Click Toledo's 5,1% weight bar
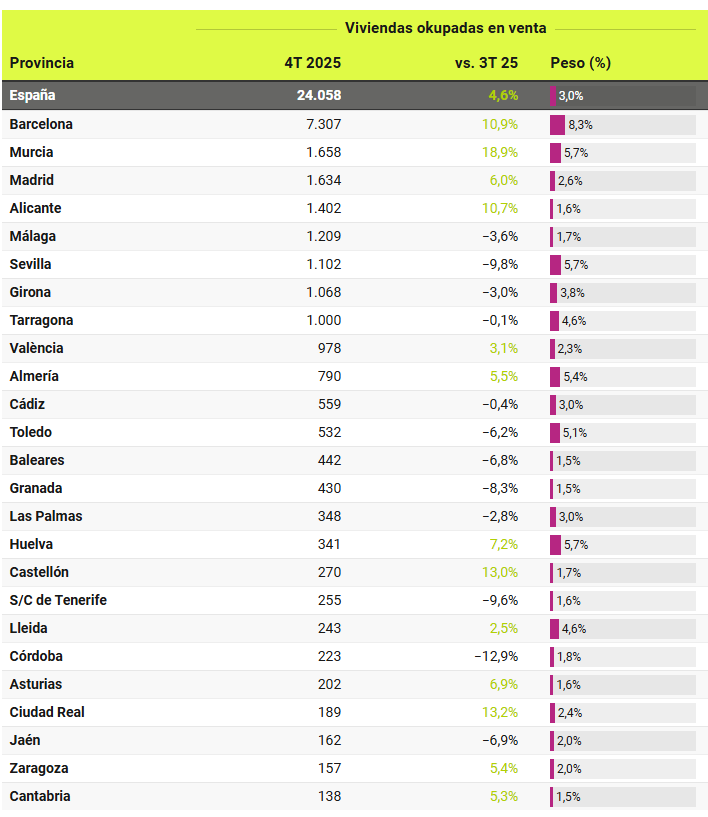Image resolution: width=708 pixels, height=817 pixels. 555,433
